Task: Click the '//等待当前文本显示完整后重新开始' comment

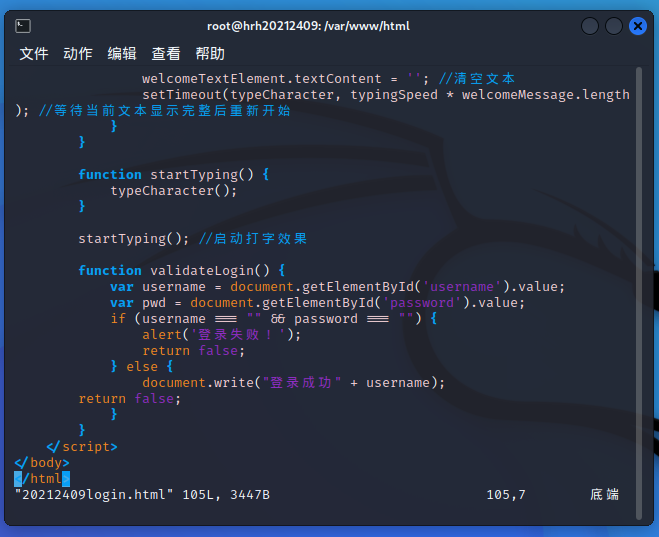Action: [x=164, y=111]
